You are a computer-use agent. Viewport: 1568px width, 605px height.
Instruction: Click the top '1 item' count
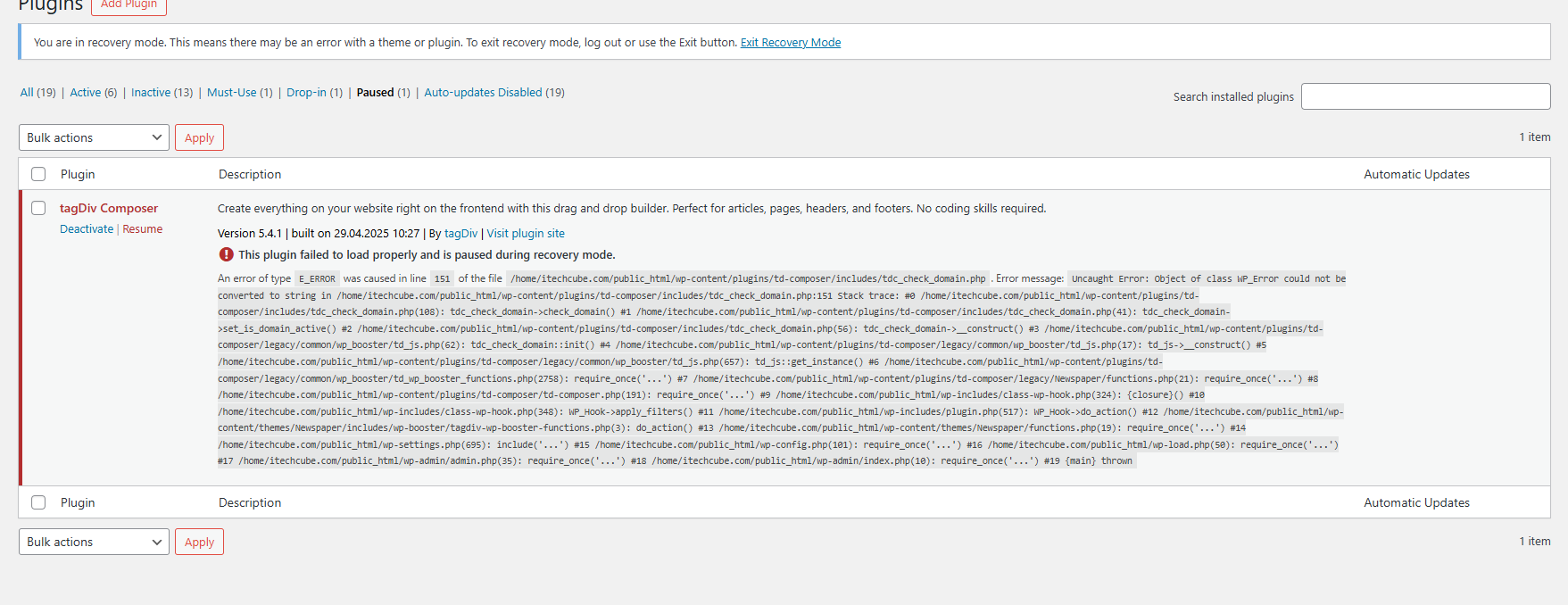coord(1535,137)
